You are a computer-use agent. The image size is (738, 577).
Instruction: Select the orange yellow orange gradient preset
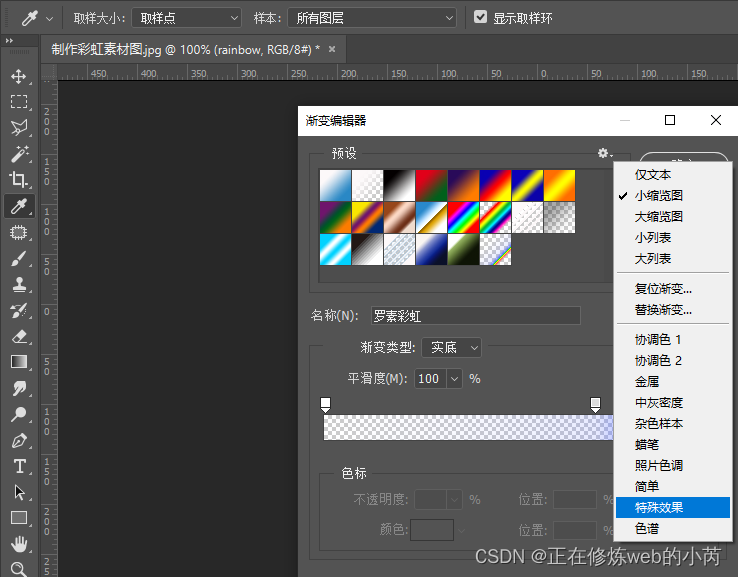tap(560, 185)
